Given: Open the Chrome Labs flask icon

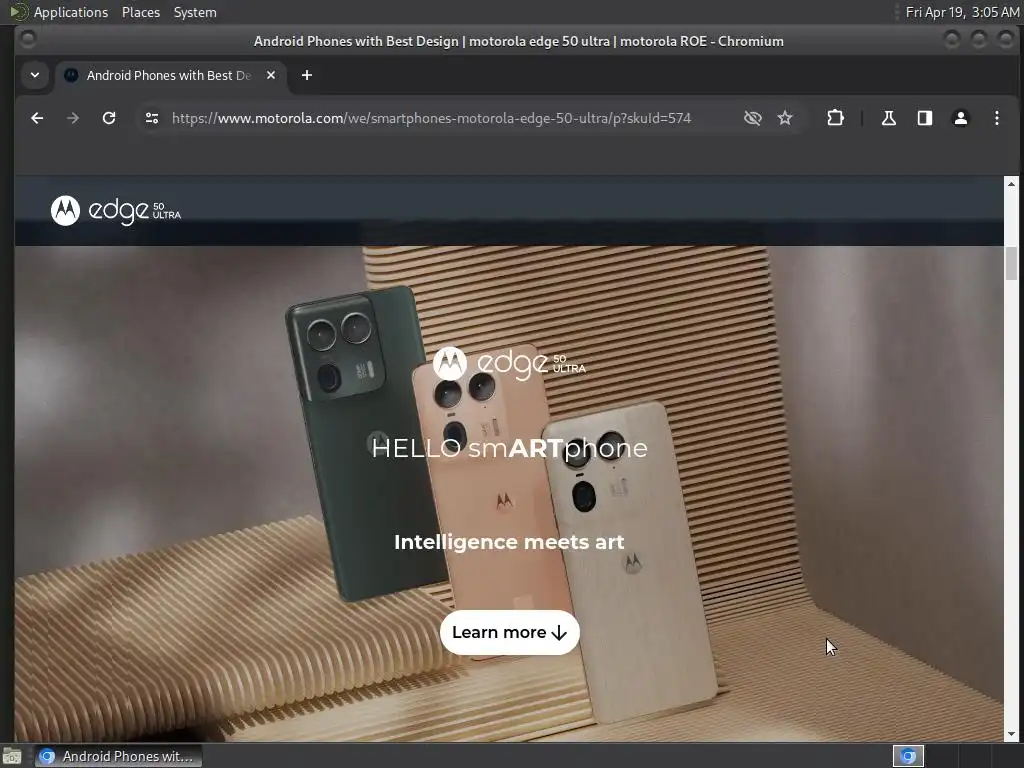Looking at the screenshot, I should [889, 118].
